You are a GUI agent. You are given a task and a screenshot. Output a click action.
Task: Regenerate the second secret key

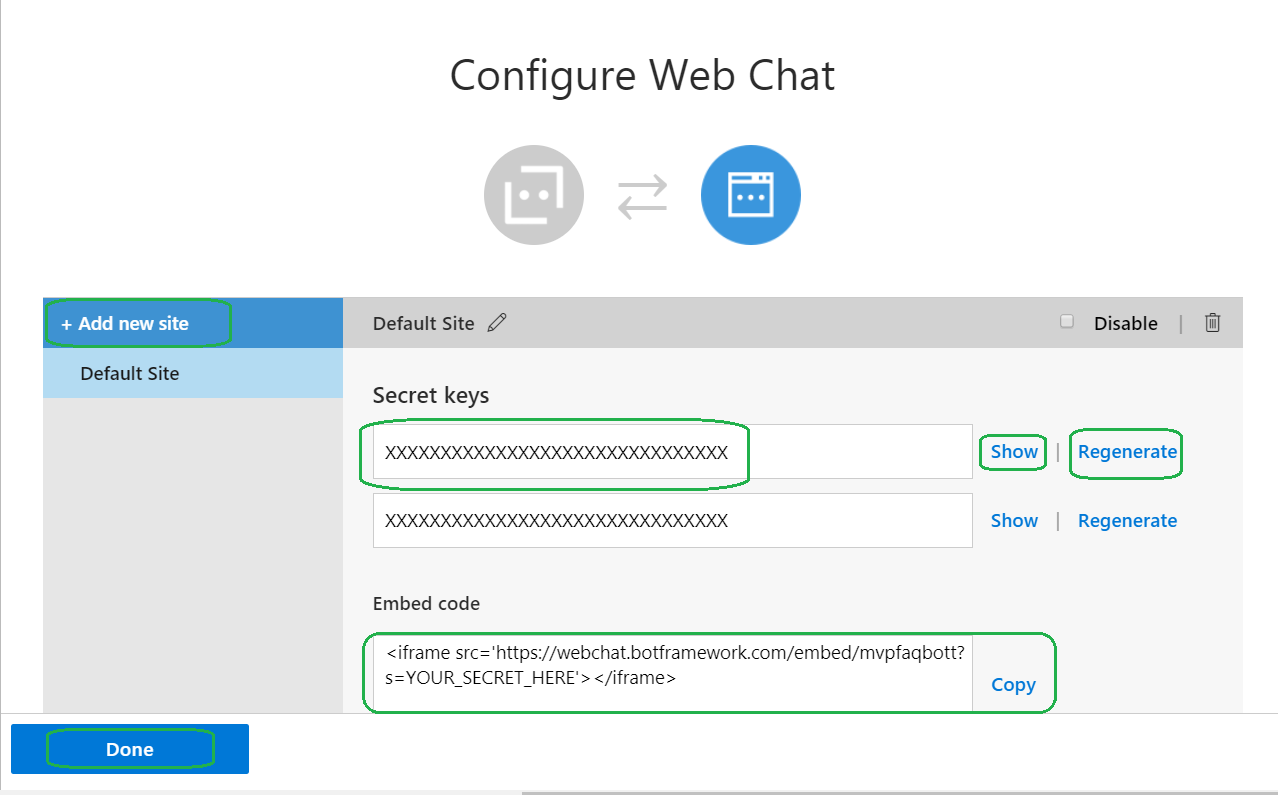1127,521
